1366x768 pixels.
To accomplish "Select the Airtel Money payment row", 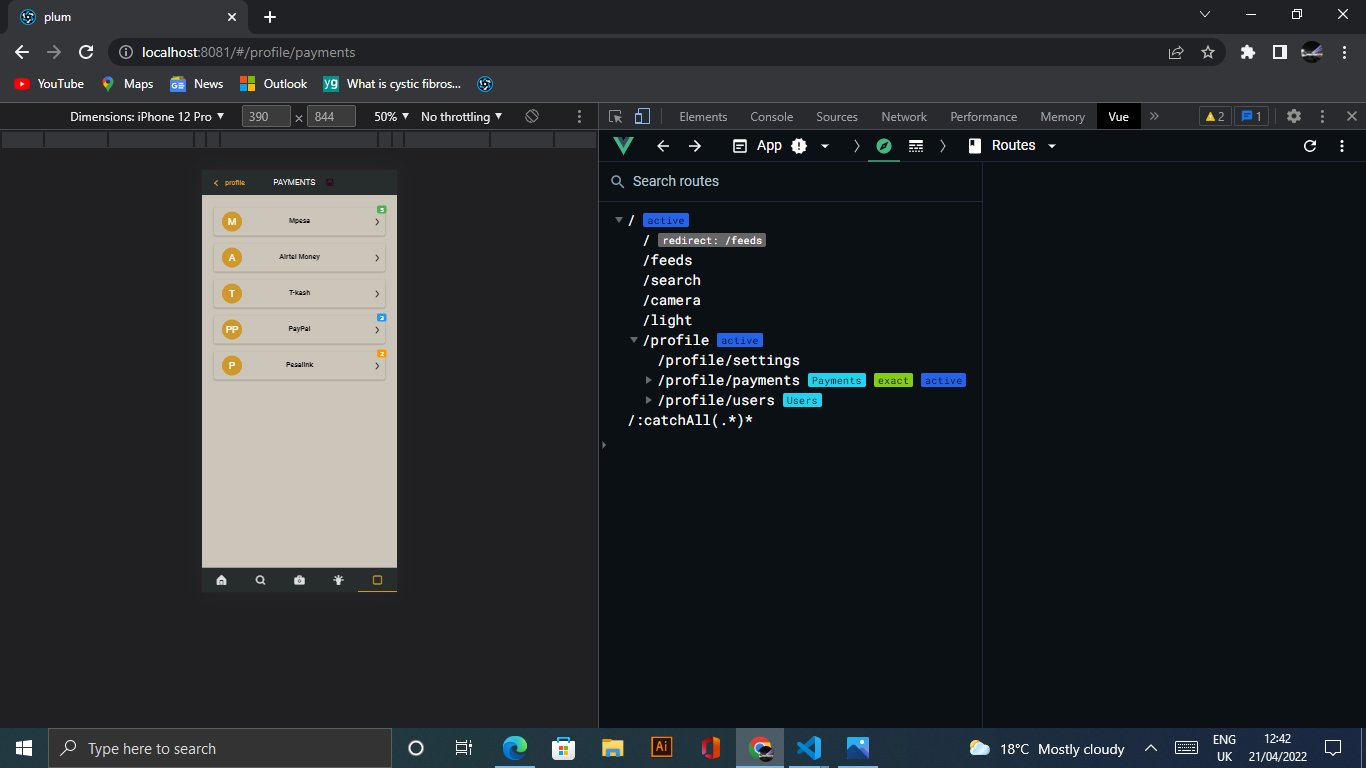I will [299, 257].
